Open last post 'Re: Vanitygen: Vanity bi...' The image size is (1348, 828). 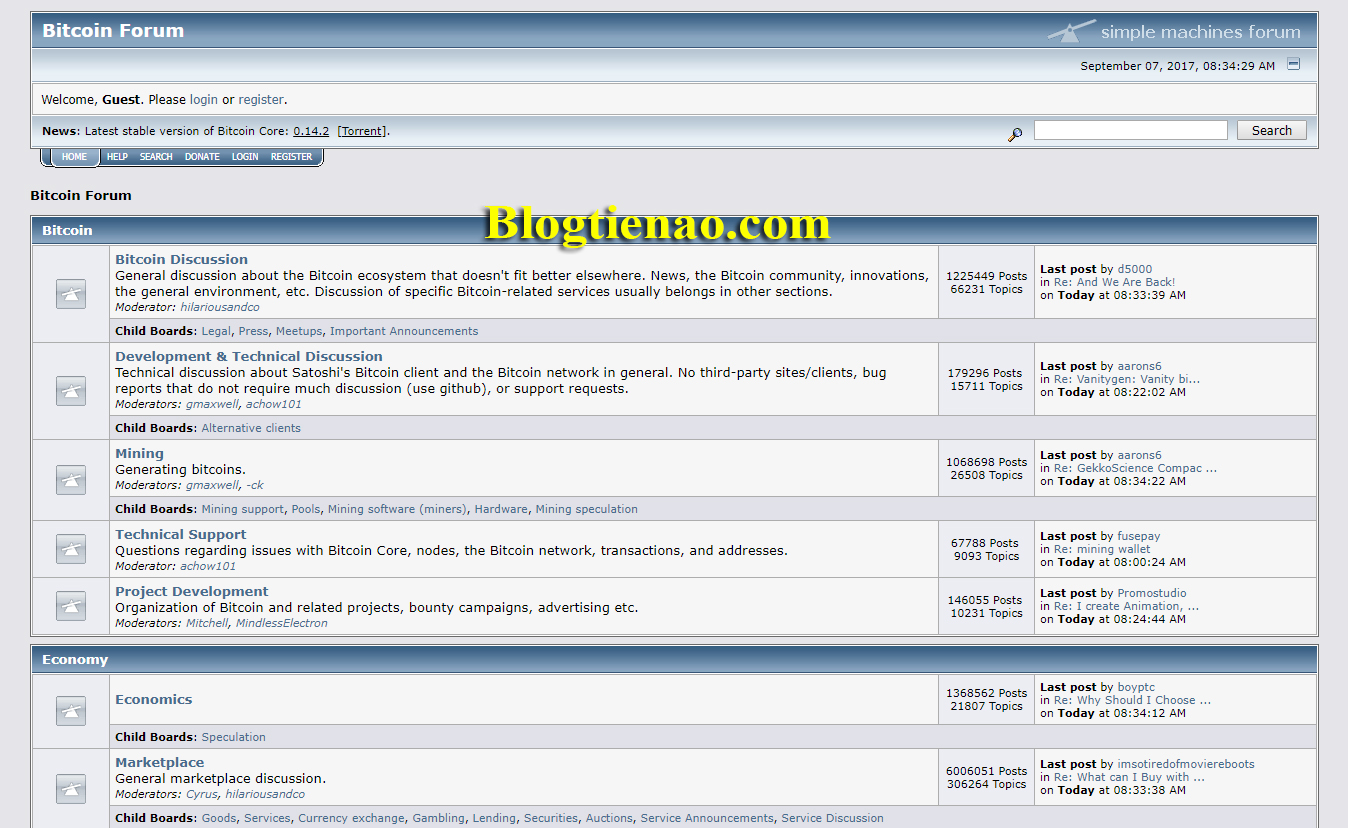1127,379
